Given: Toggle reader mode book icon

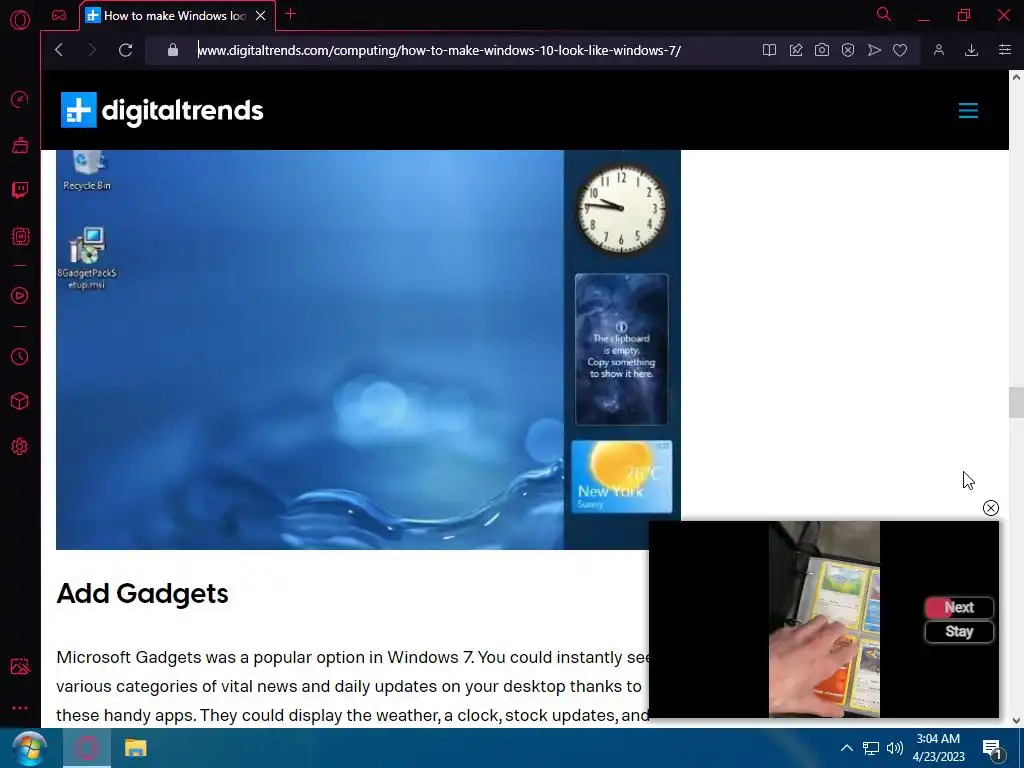Looking at the screenshot, I should 769,50.
